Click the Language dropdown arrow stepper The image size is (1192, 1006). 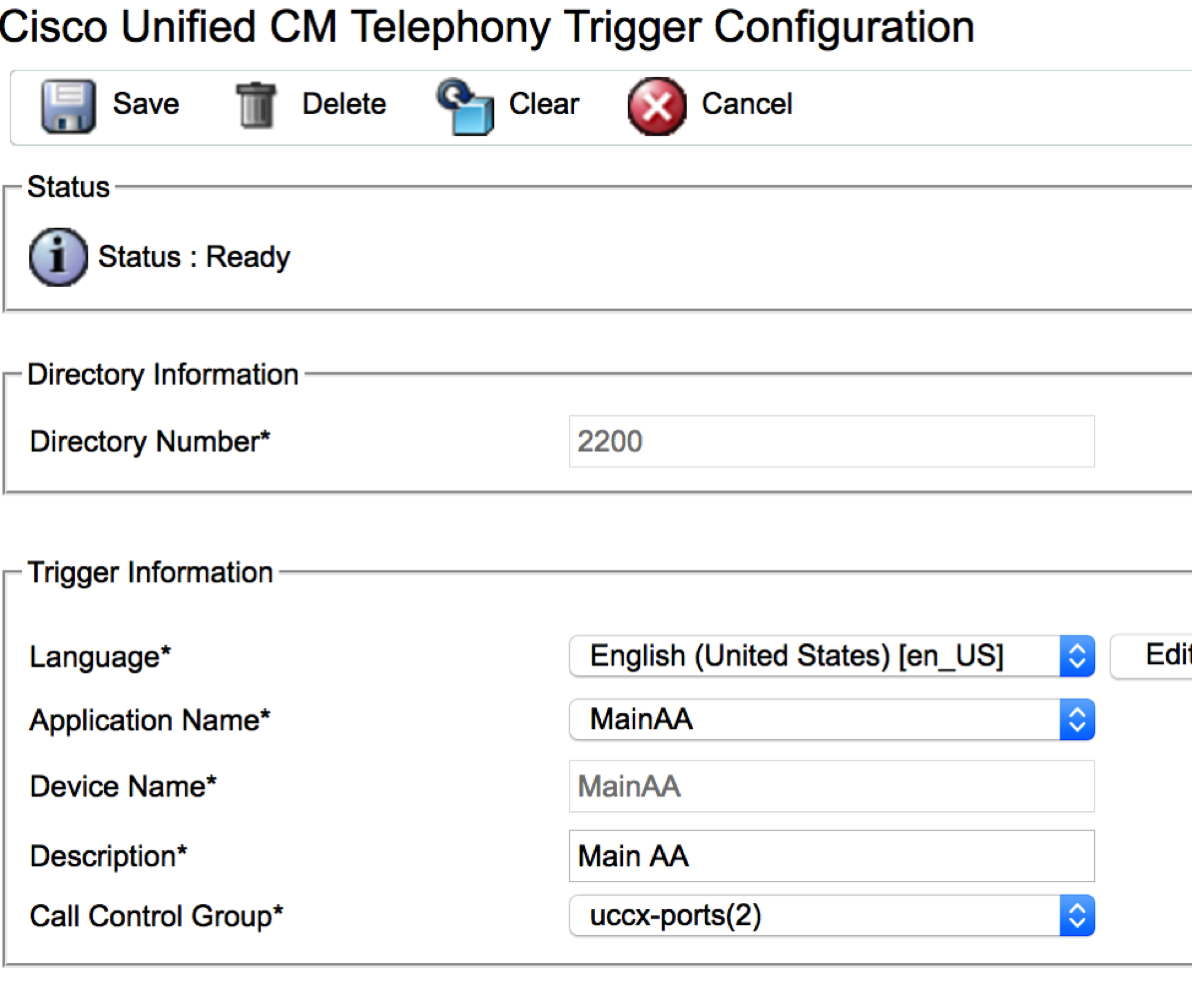(1077, 656)
